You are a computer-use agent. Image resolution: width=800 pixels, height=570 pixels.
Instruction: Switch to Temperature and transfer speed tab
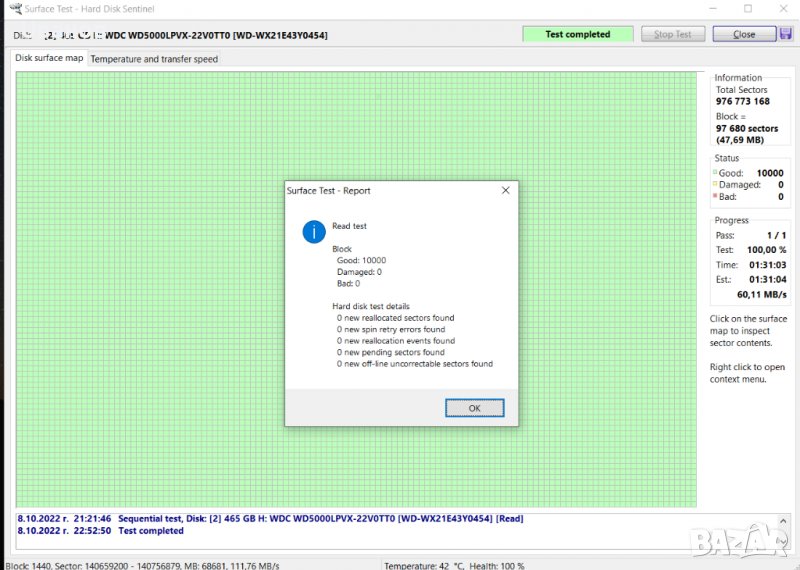[x=154, y=59]
